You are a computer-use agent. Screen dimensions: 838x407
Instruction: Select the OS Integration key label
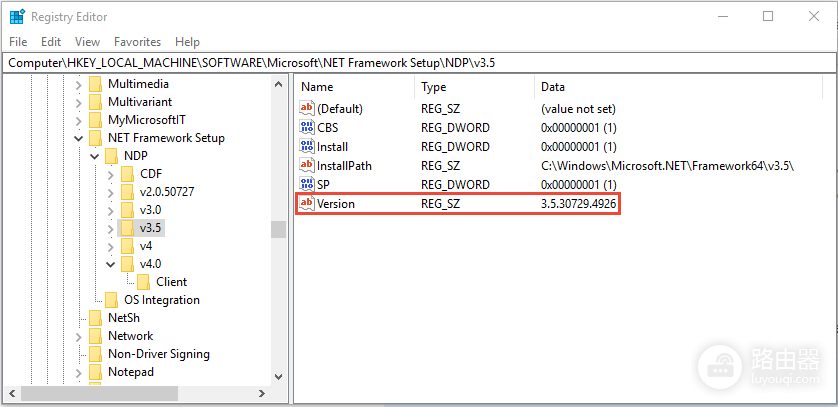(x=162, y=300)
